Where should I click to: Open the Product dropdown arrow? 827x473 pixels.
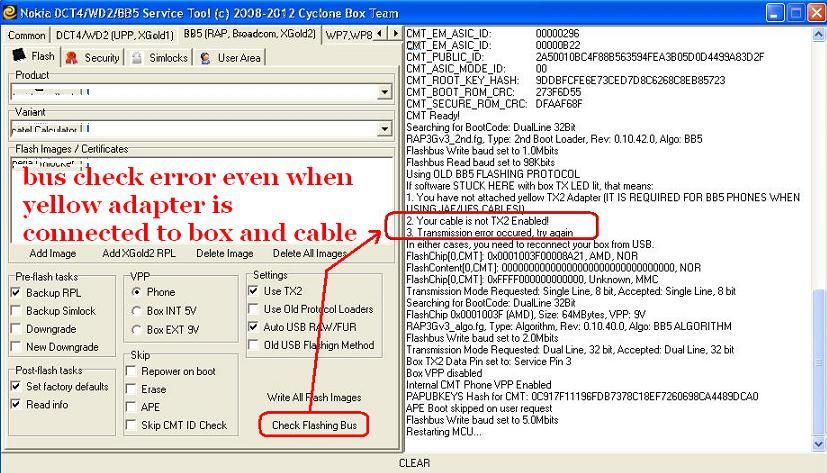pyautogui.click(x=384, y=92)
